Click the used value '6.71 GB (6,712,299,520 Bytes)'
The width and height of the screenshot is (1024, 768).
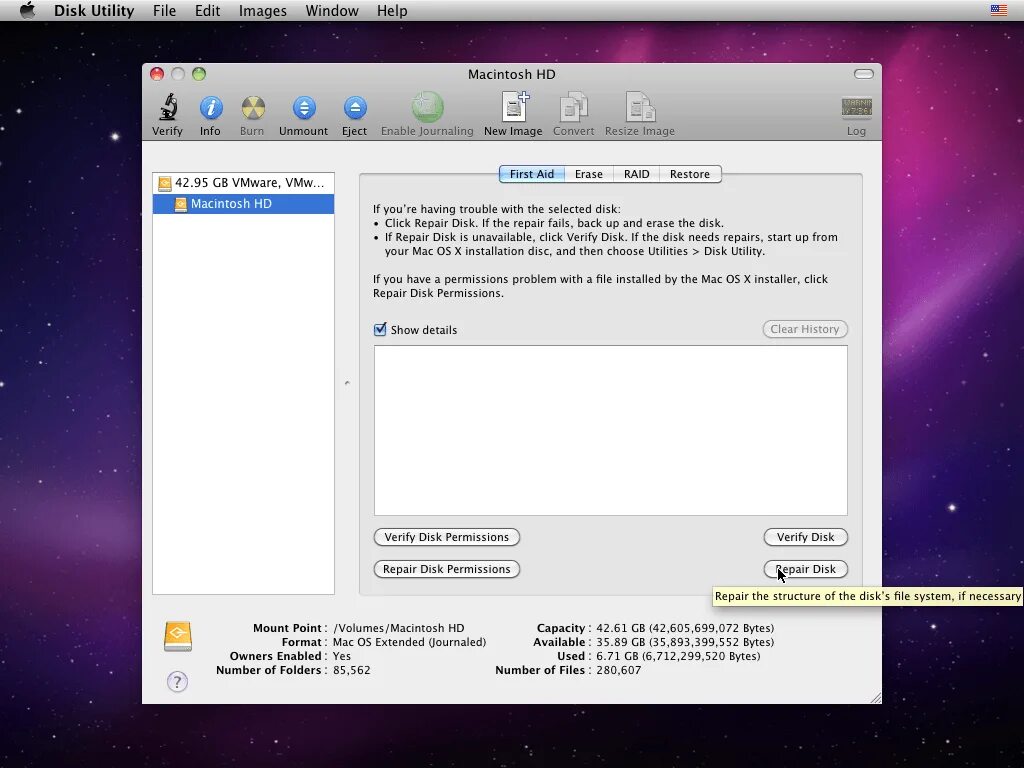point(678,656)
